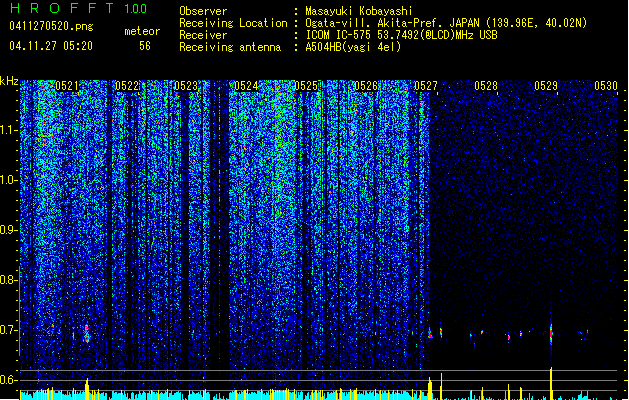The width and height of the screenshot is (629, 400).
Task: Click the ICOM IC-575 receiver text
Action: point(401,35)
